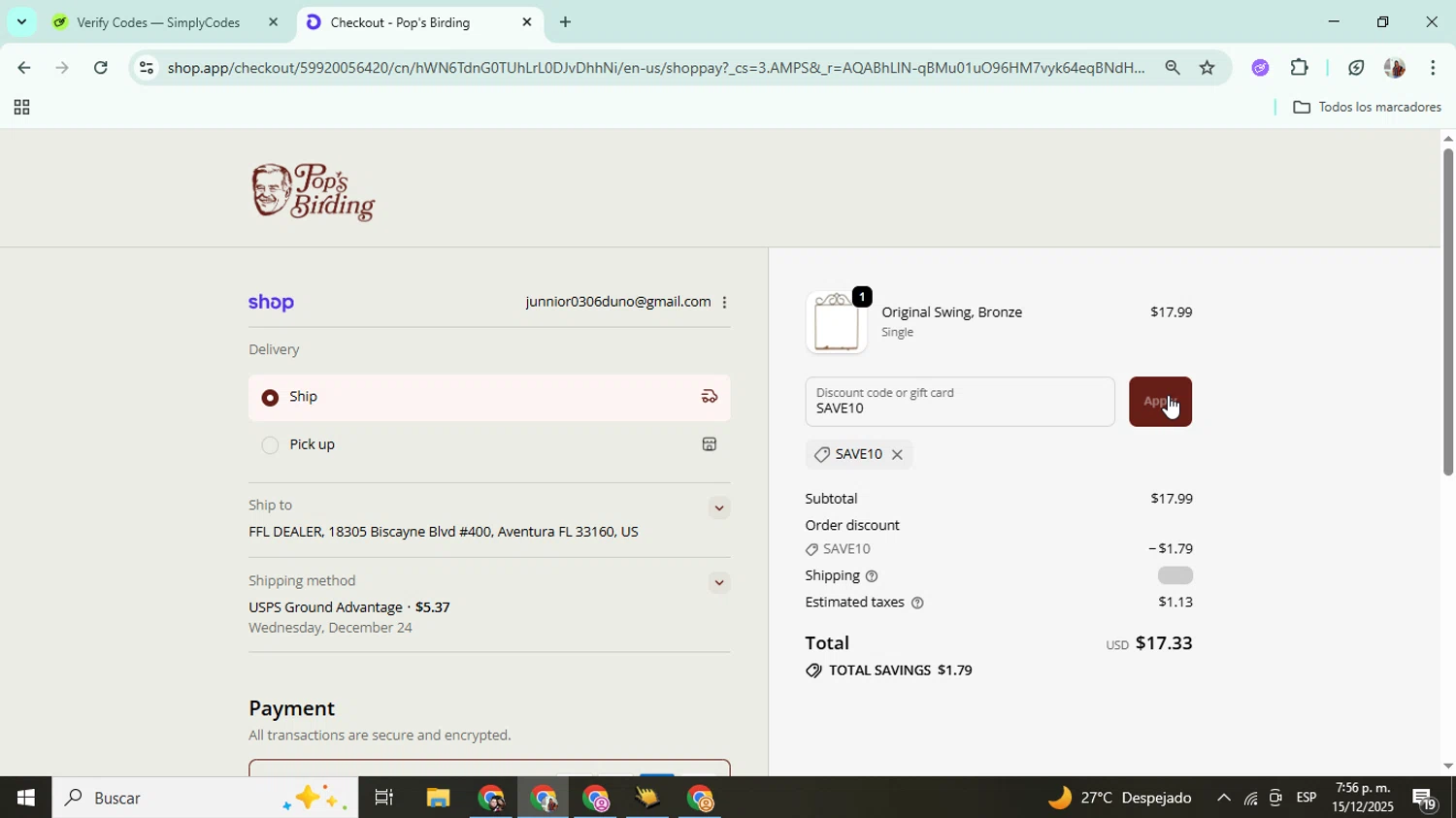
Task: Open the notifications center icon
Action: coord(1425,799)
